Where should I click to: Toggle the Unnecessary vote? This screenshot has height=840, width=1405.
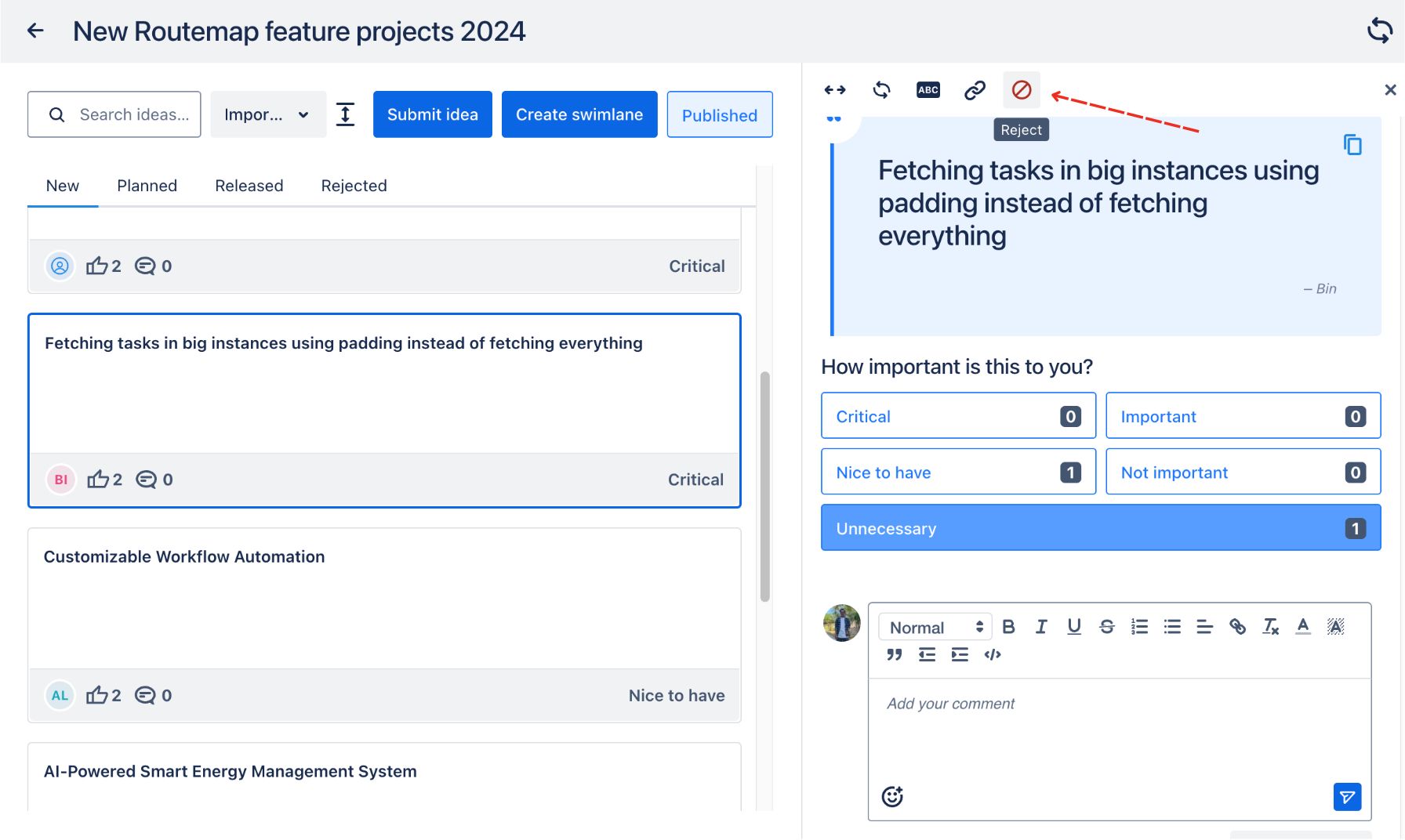click(1101, 528)
